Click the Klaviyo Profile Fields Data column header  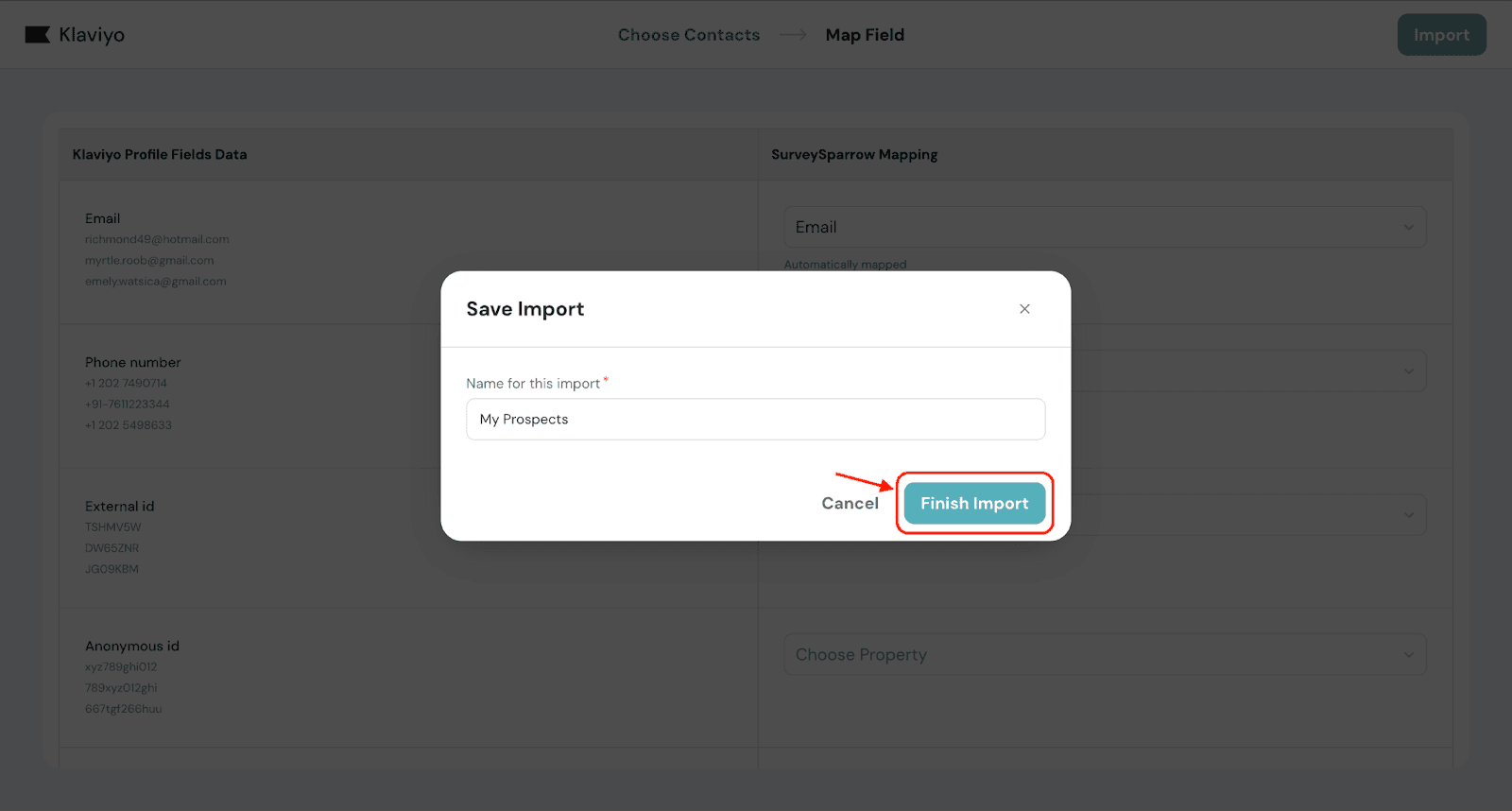point(160,154)
